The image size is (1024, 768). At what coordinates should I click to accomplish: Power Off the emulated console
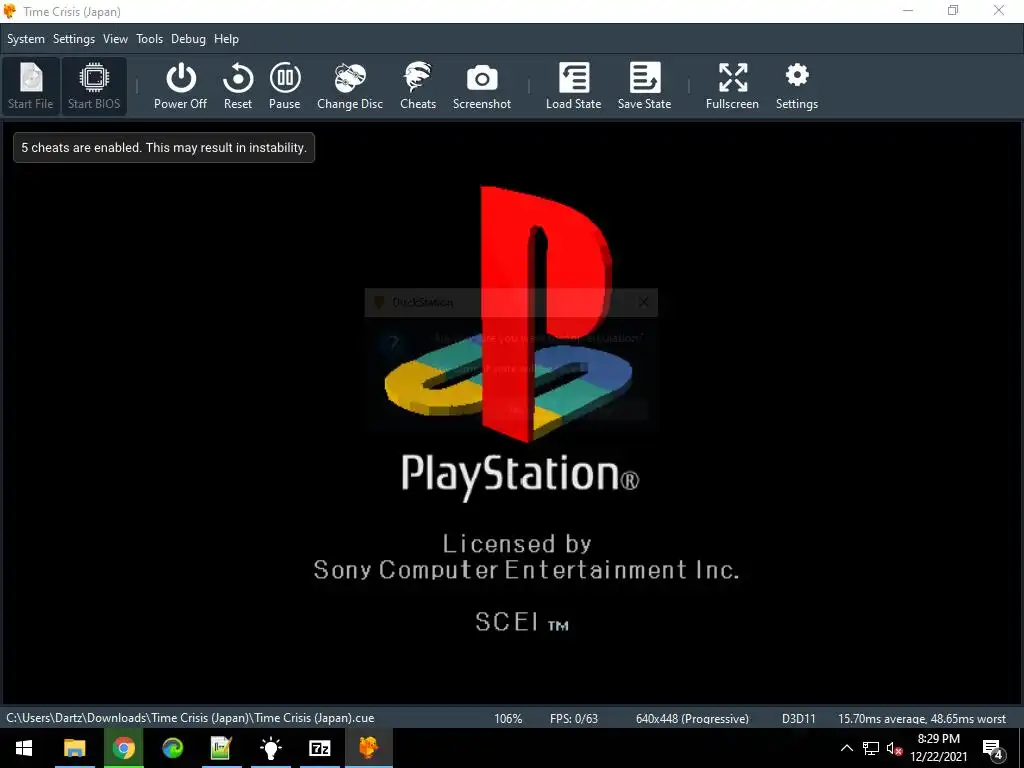180,86
